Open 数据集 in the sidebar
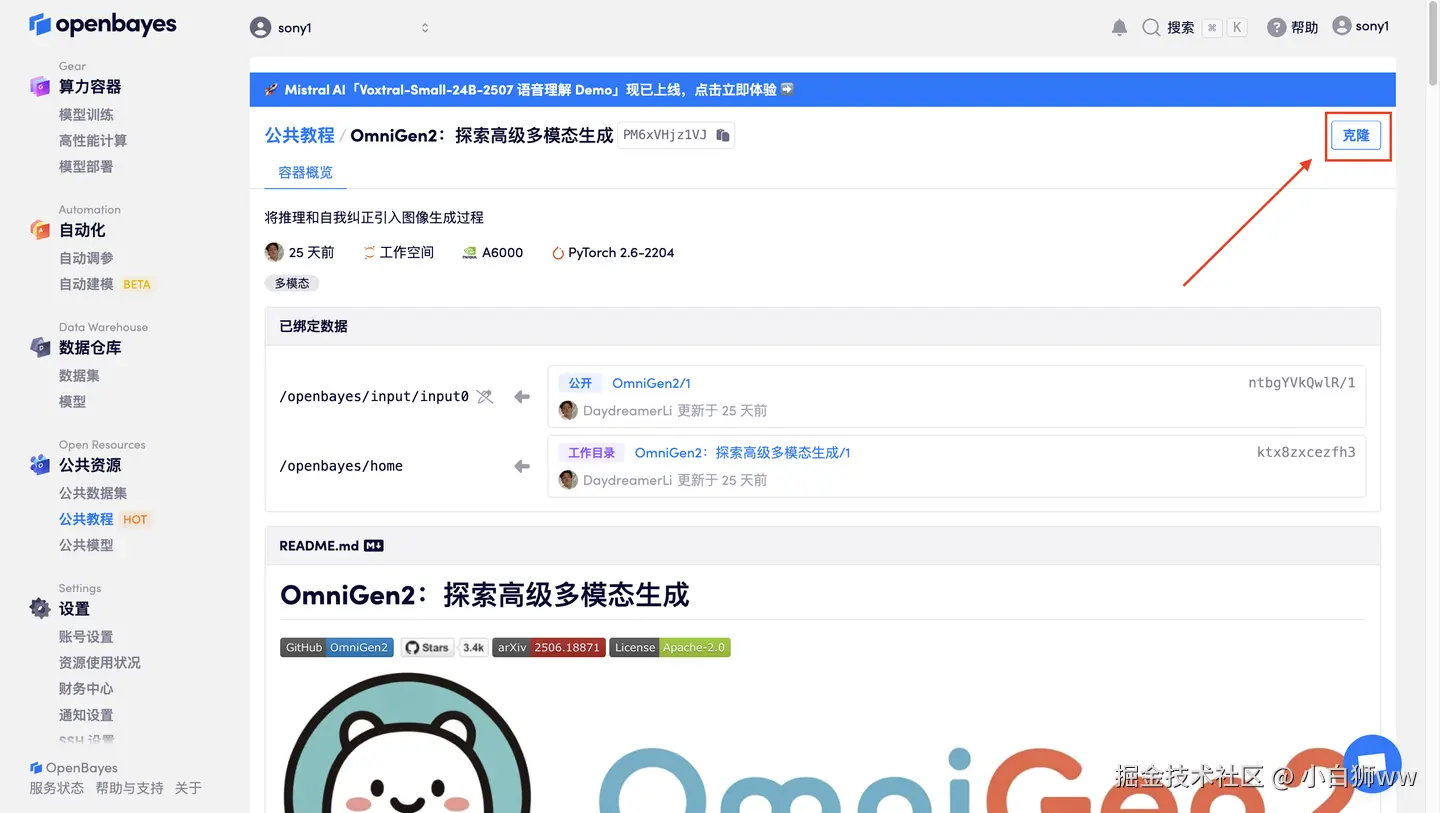Viewport: 1440px width, 813px height. (x=79, y=375)
